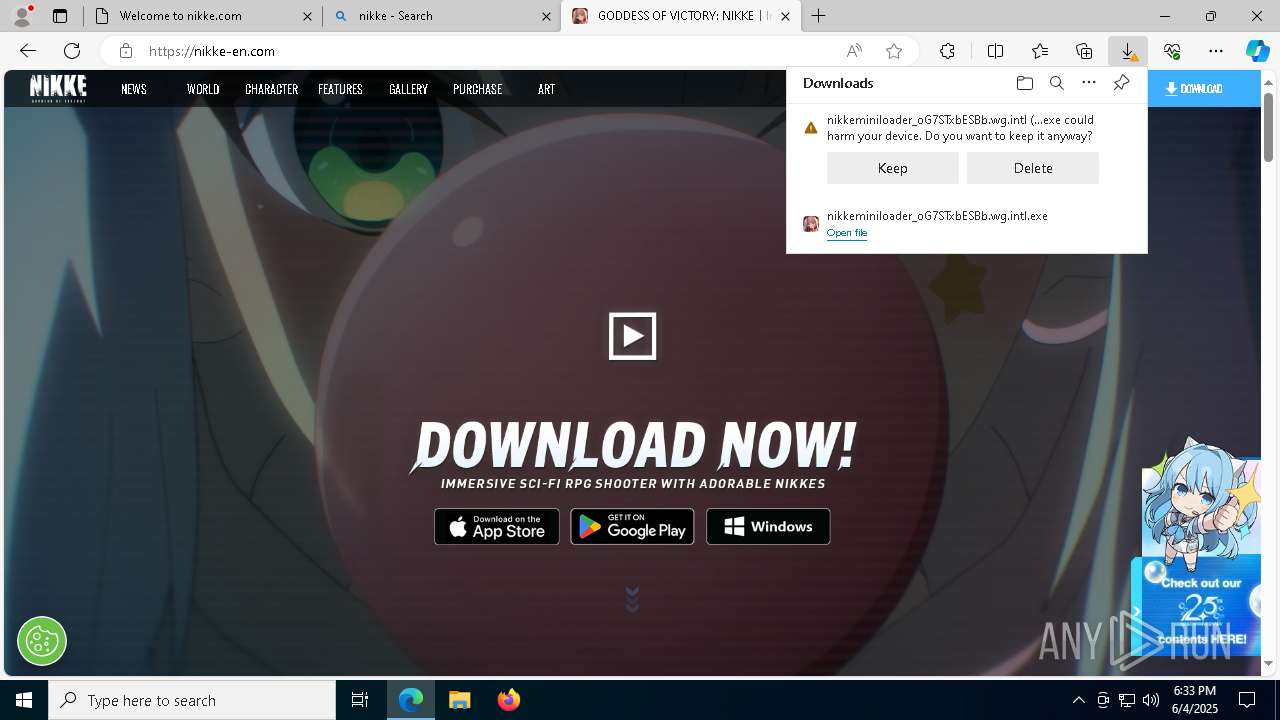Open the GALLERY menu item

[x=408, y=89]
